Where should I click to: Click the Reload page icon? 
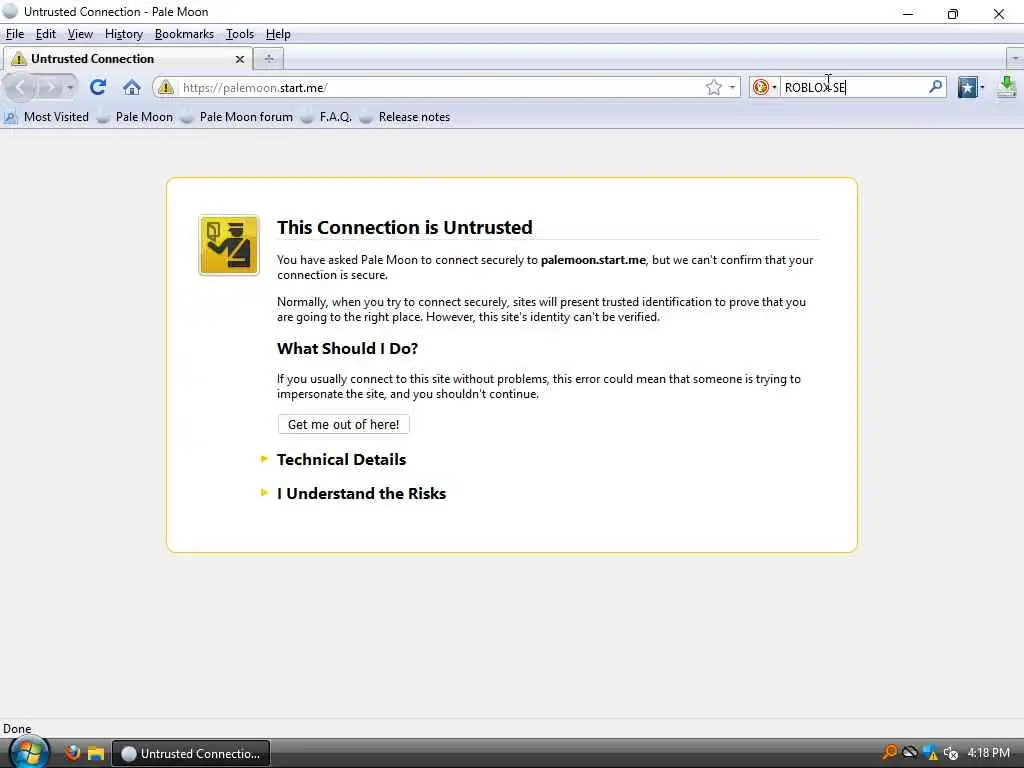point(98,87)
